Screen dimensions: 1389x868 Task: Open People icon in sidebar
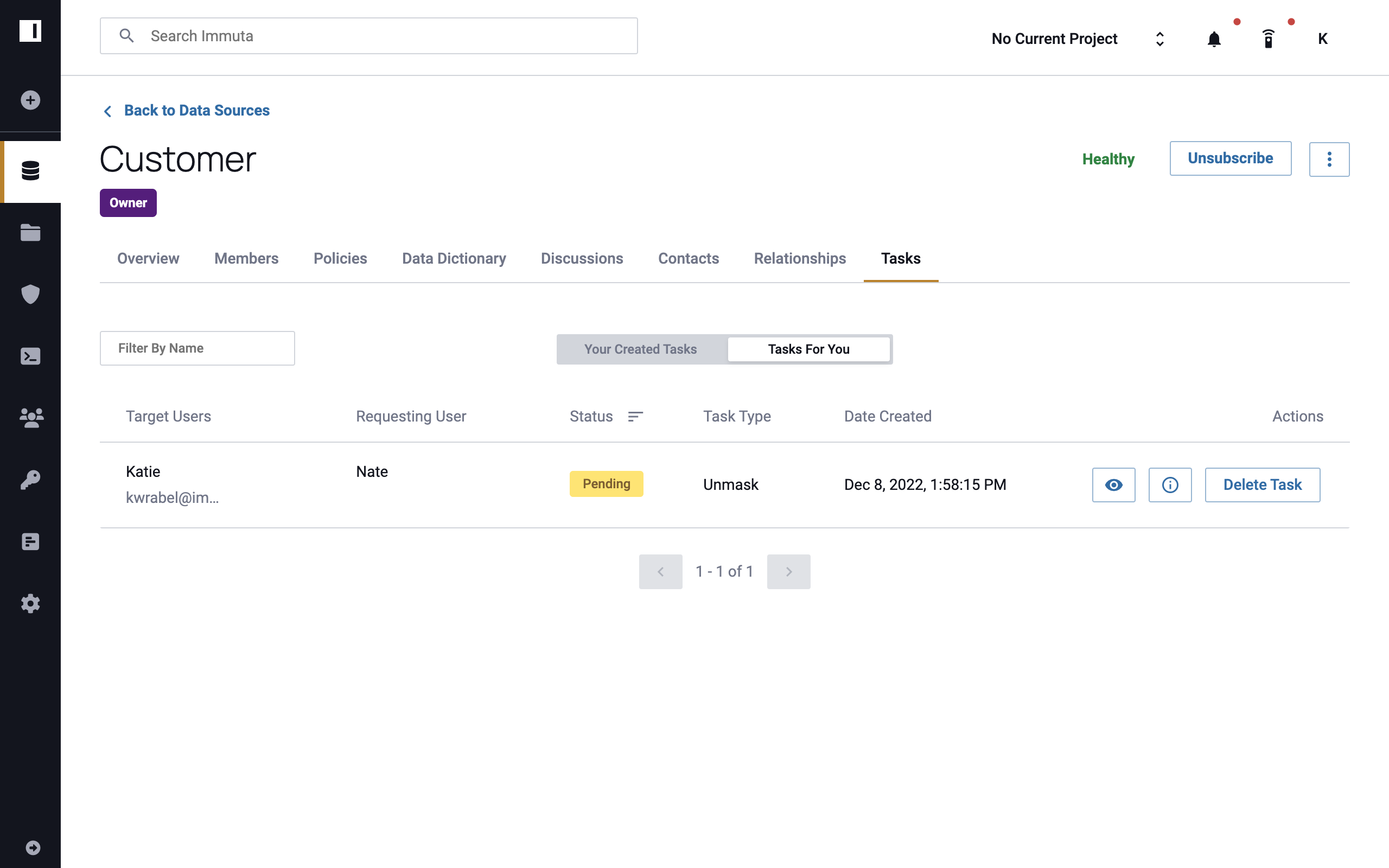pos(31,418)
